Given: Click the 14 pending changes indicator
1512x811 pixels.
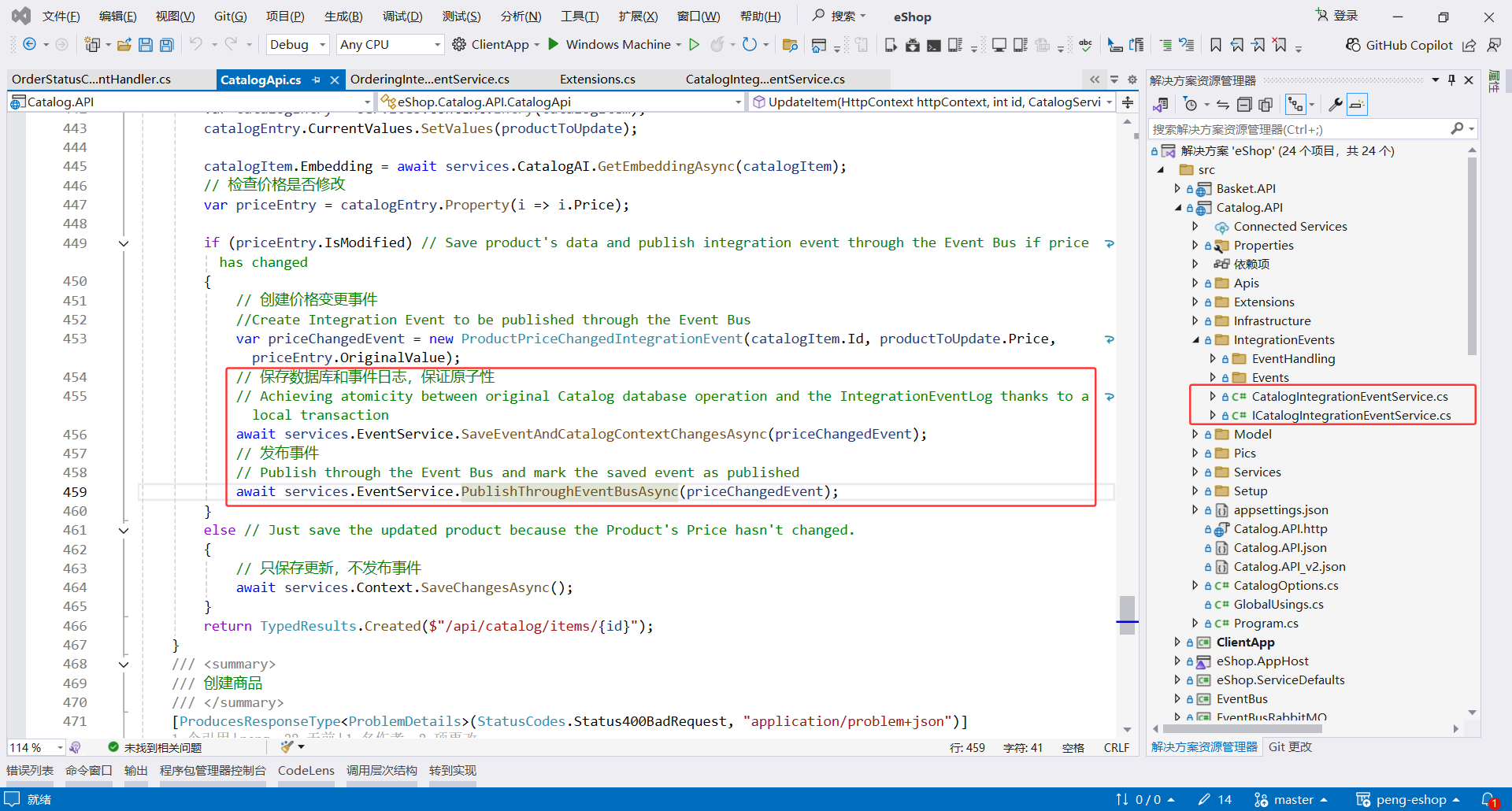Looking at the screenshot, I should click(1215, 799).
